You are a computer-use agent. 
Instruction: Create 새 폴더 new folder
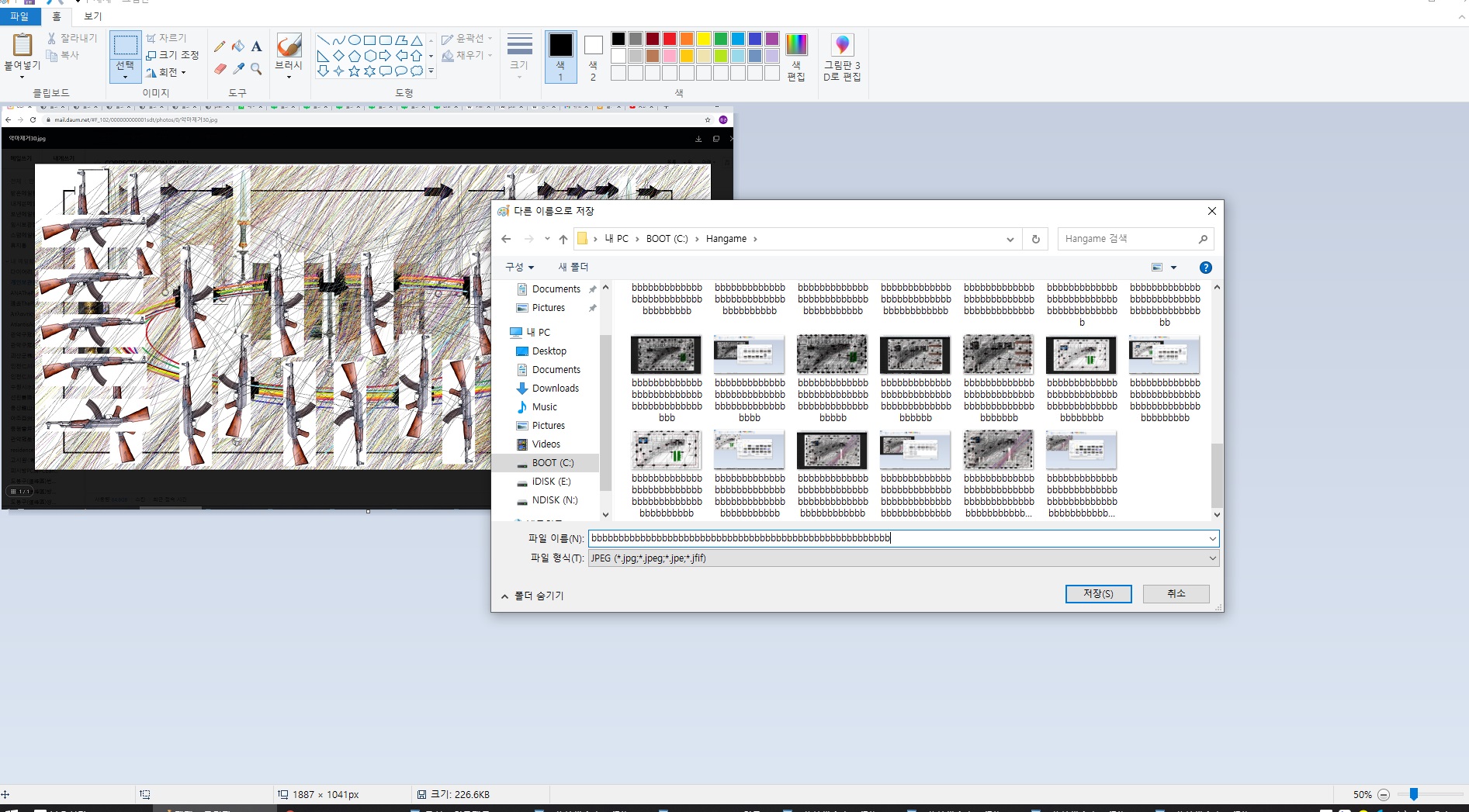point(573,268)
